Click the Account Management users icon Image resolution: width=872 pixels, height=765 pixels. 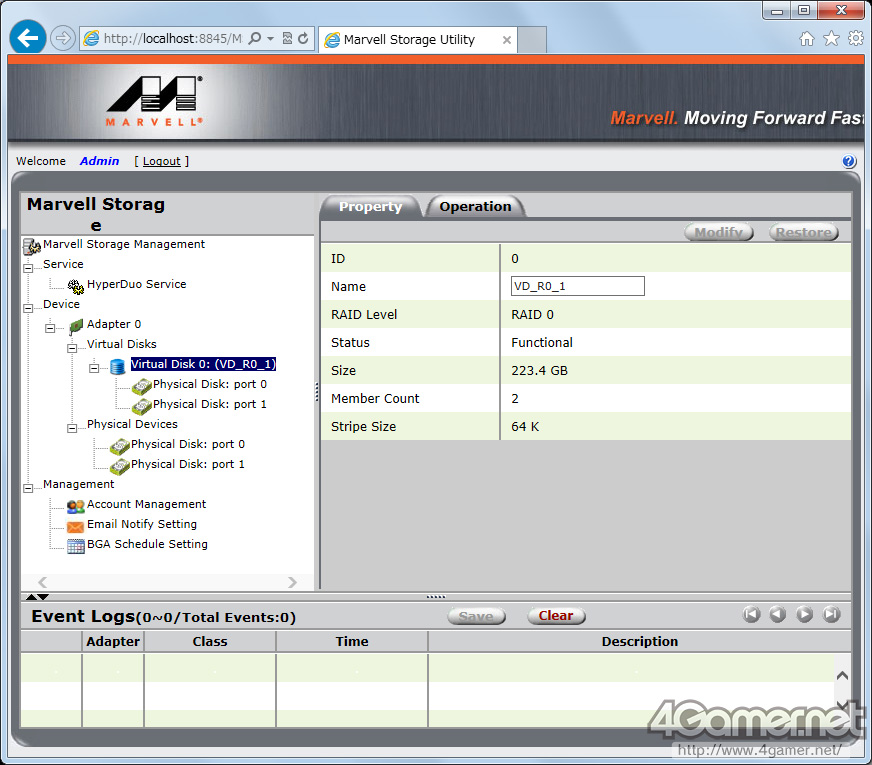click(76, 506)
